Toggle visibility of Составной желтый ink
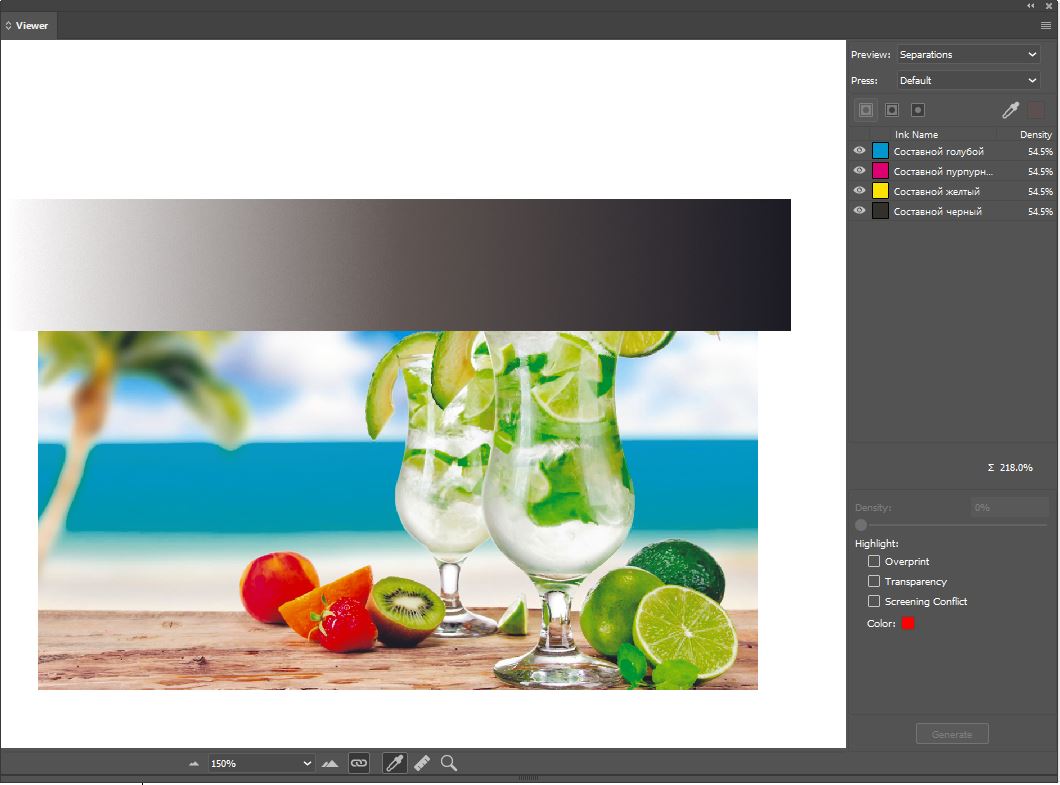This screenshot has height=785, width=1060. click(x=859, y=191)
